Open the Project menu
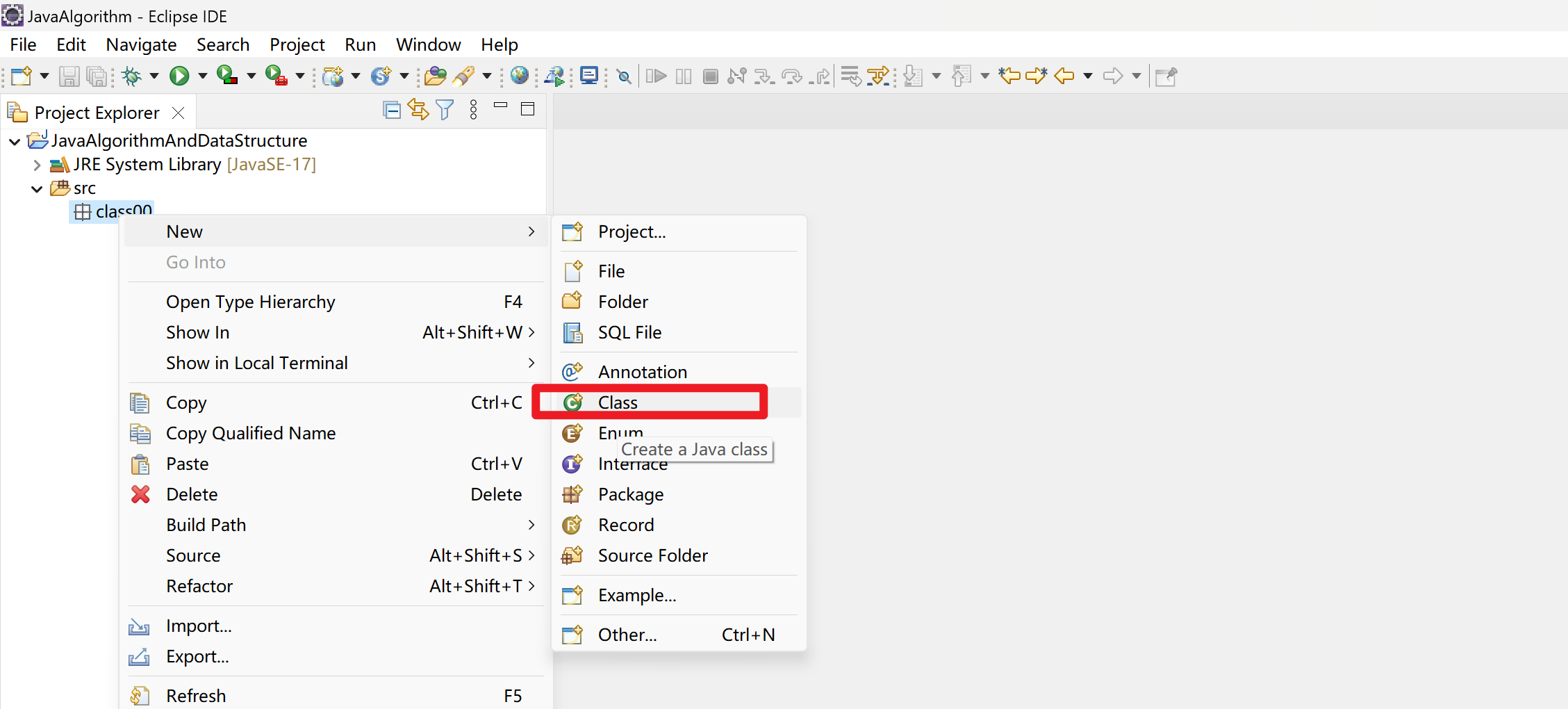This screenshot has height=709, width=1568. (x=297, y=44)
